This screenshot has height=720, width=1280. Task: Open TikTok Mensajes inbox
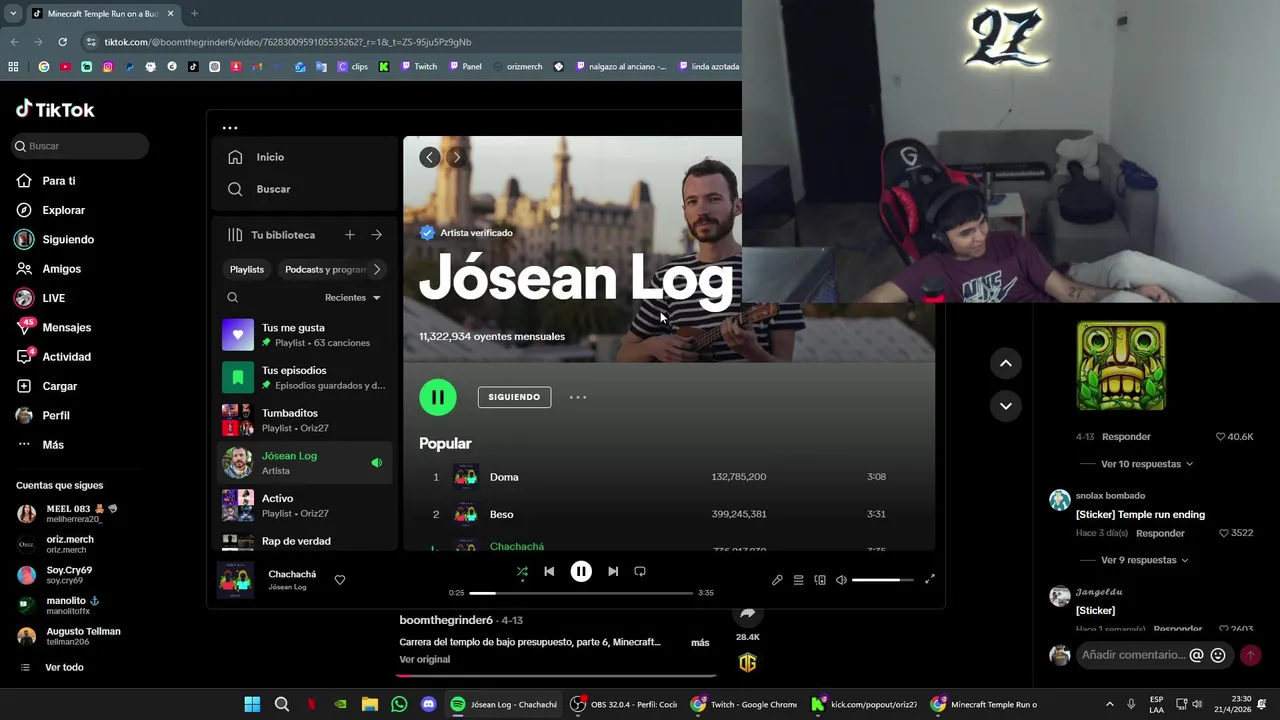tap(66, 327)
